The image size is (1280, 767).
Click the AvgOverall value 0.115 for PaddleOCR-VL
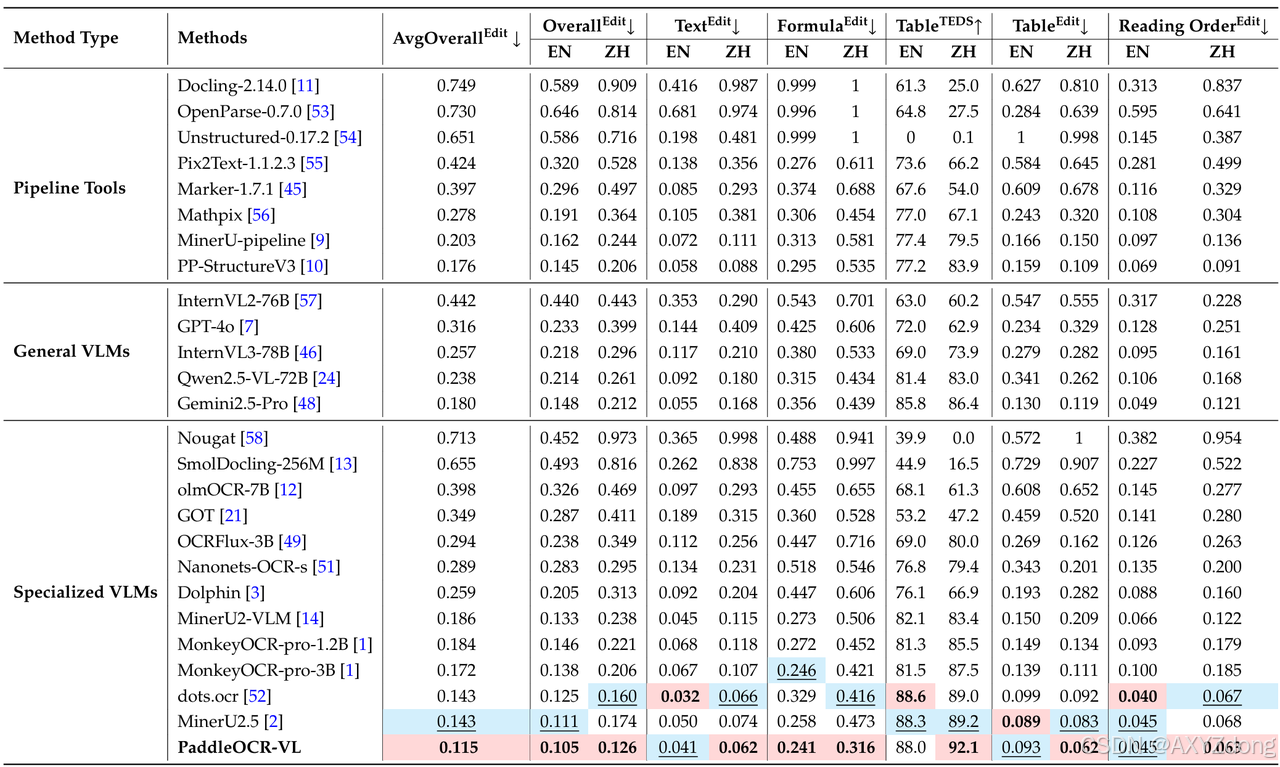456,747
